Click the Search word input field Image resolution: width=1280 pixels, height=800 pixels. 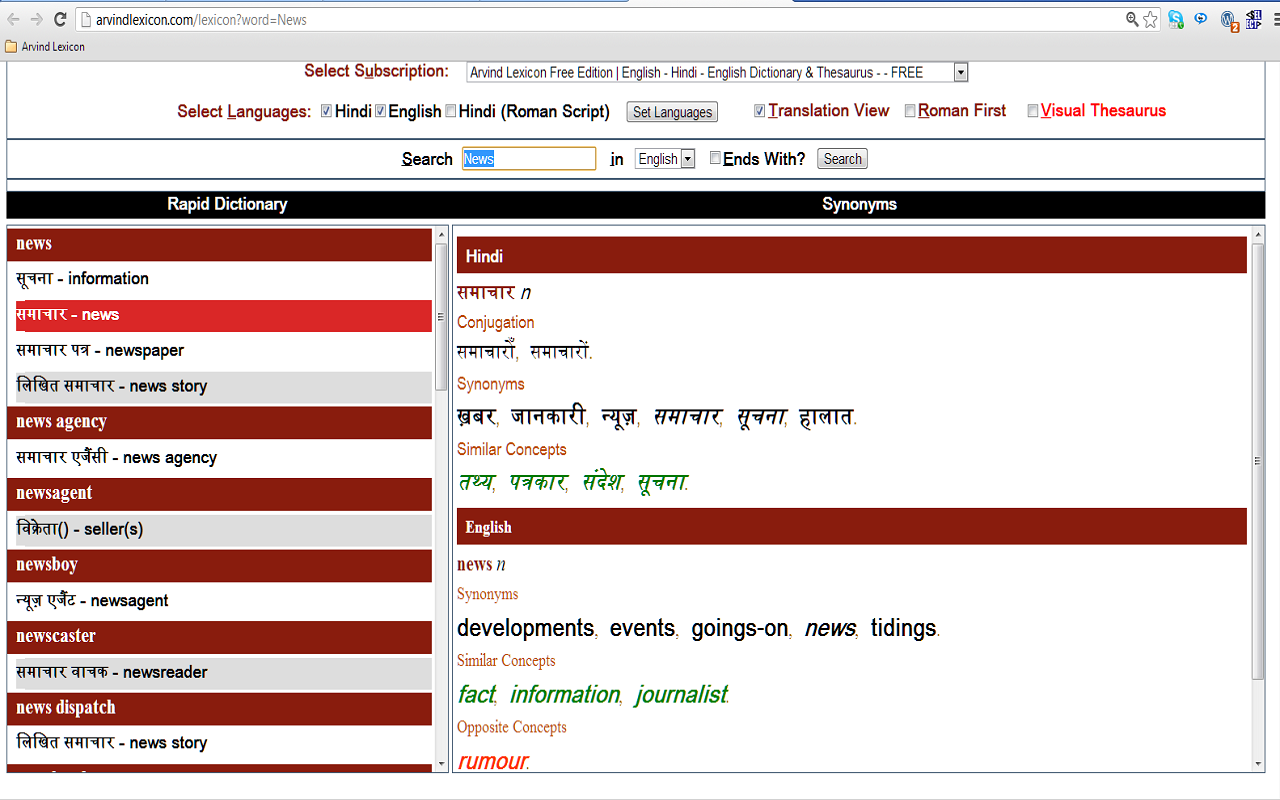pos(528,159)
